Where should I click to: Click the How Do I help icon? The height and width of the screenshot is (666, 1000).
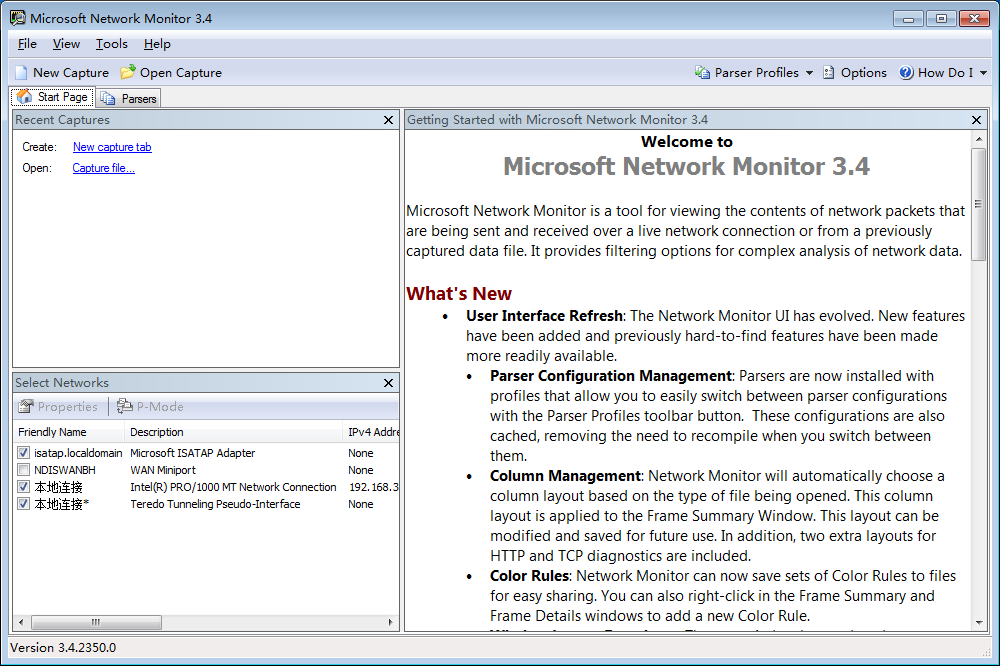click(x=906, y=73)
